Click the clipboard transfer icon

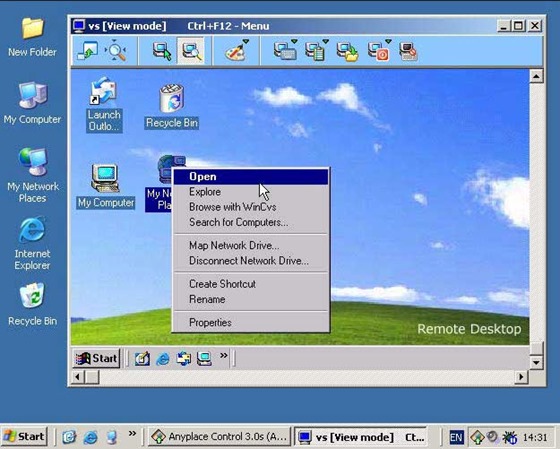[315, 52]
